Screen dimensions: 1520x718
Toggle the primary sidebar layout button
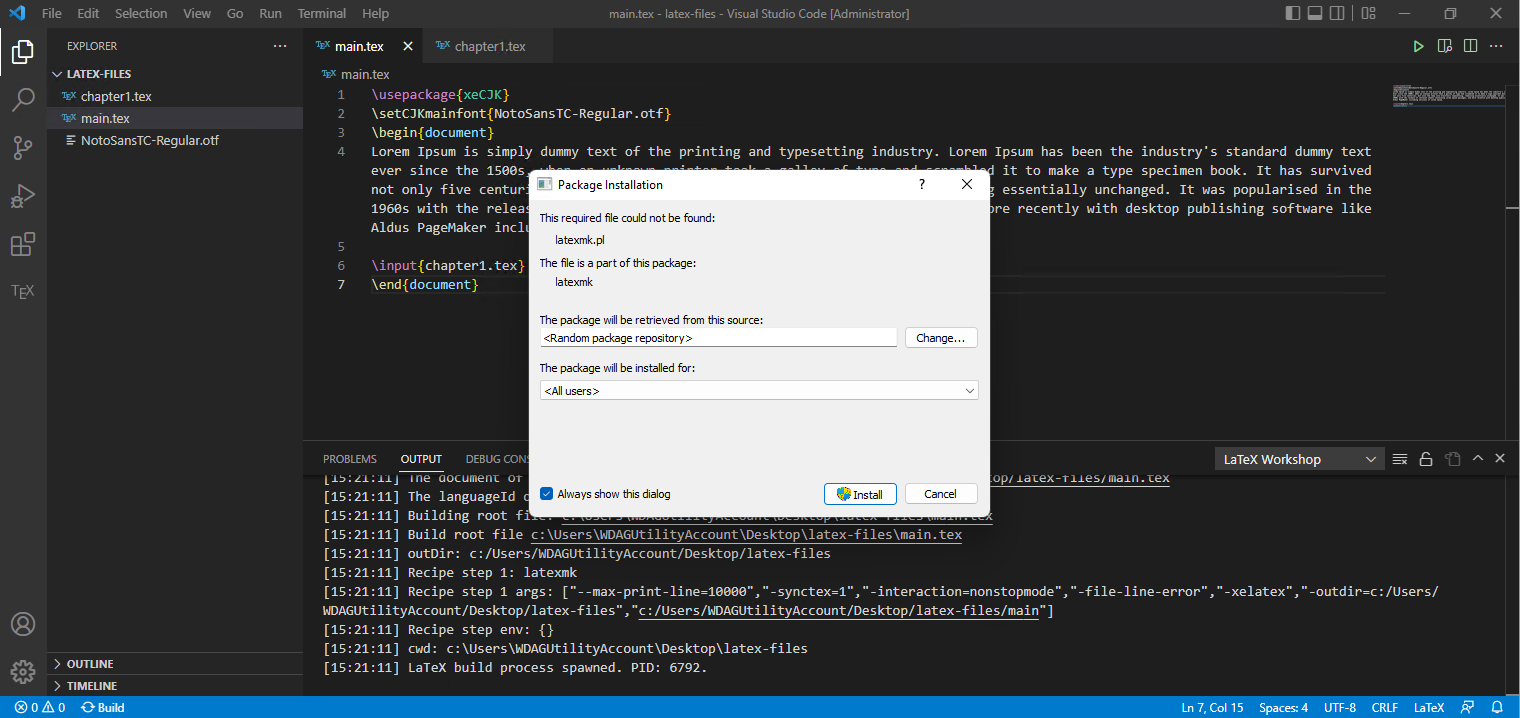(1293, 13)
